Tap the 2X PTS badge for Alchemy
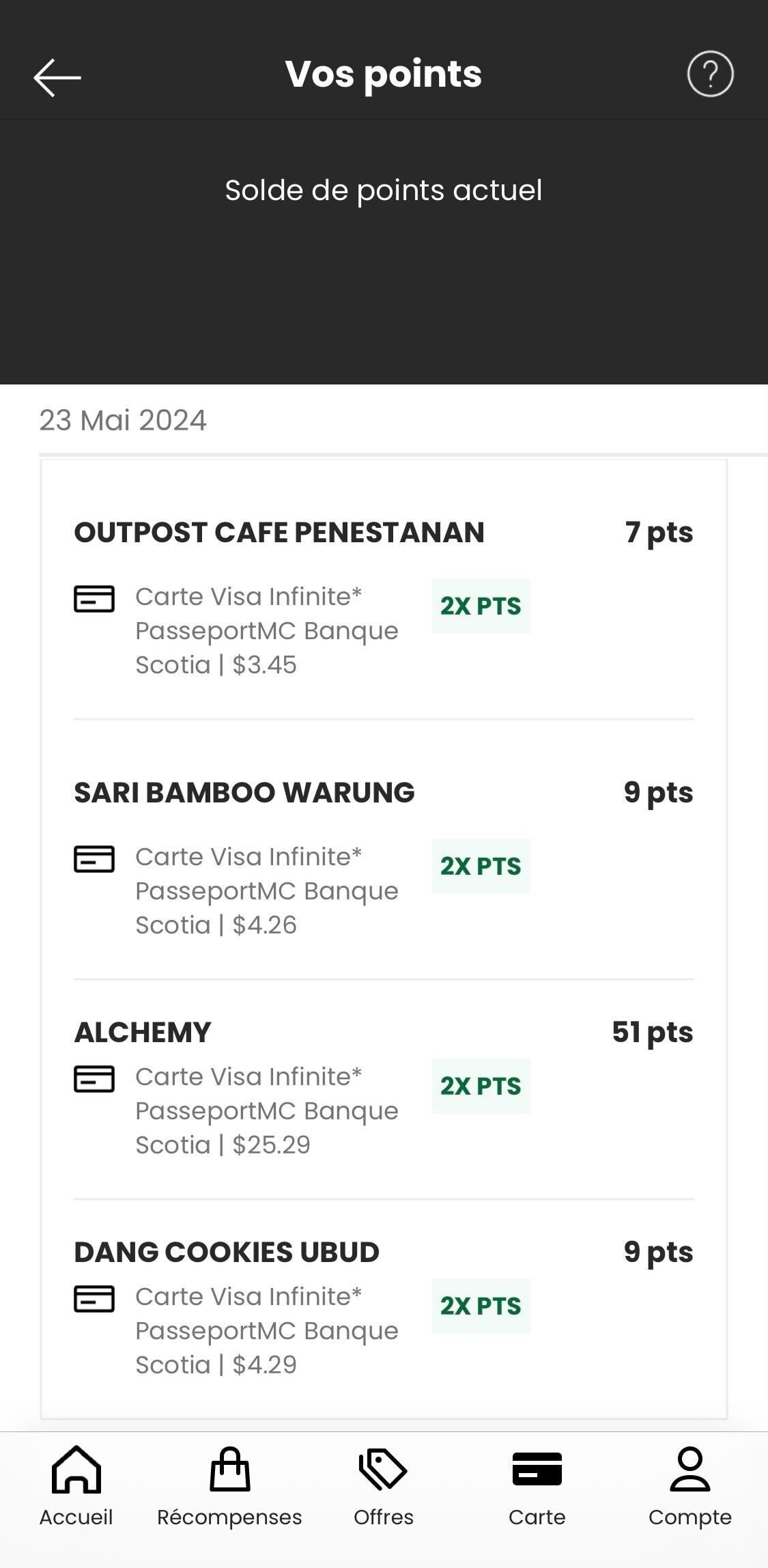The width and height of the screenshot is (768, 1568). pyautogui.click(x=481, y=1086)
